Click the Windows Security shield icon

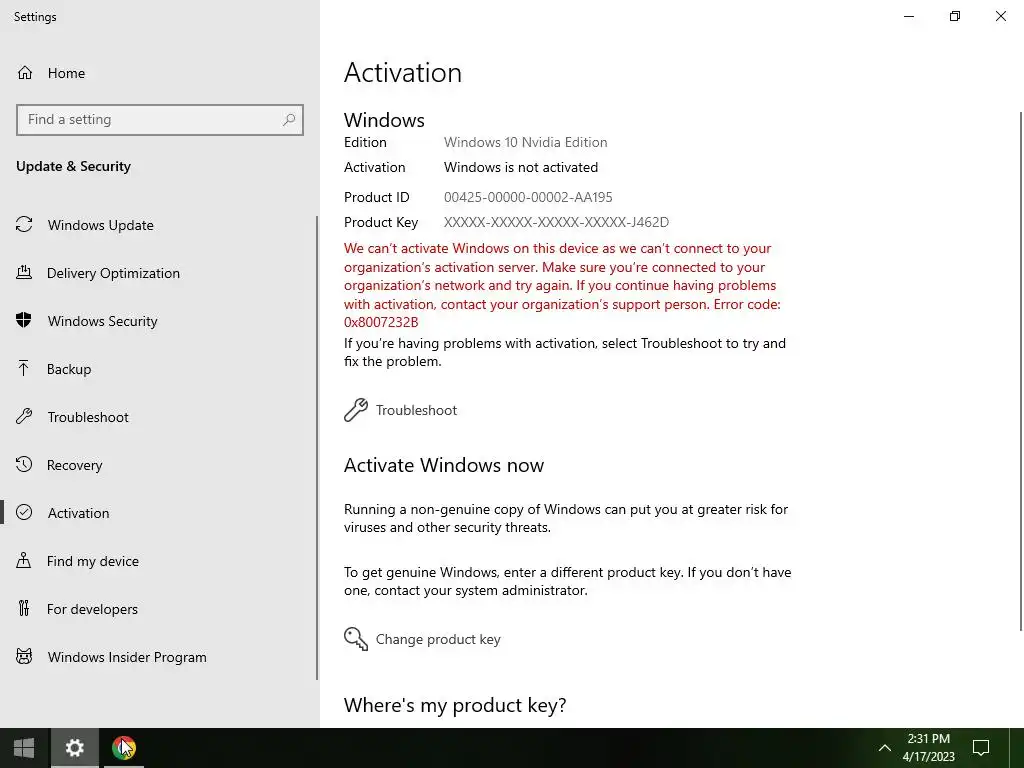tap(24, 321)
